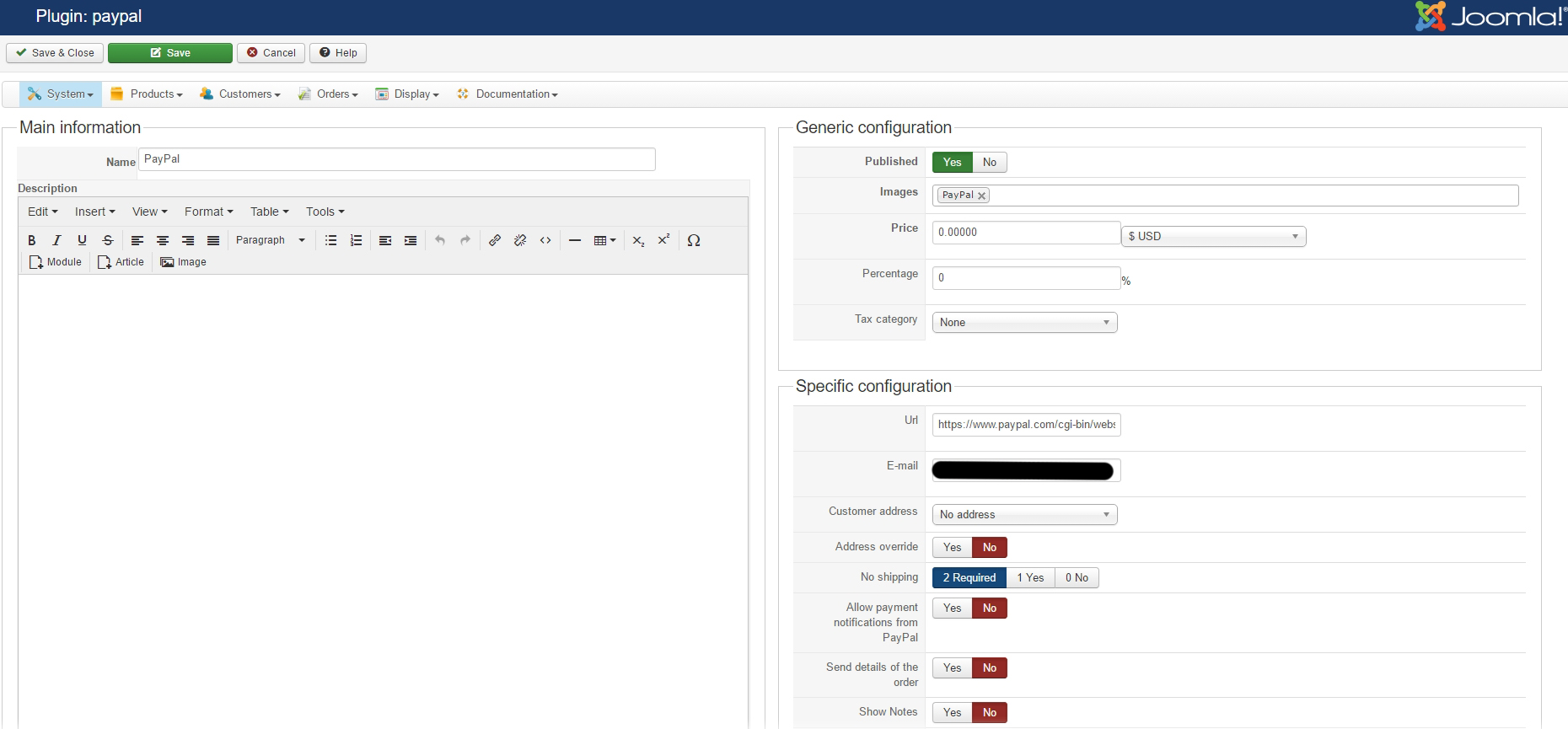The height and width of the screenshot is (729, 1568).
Task: Insert a bullet list
Action: click(331, 240)
